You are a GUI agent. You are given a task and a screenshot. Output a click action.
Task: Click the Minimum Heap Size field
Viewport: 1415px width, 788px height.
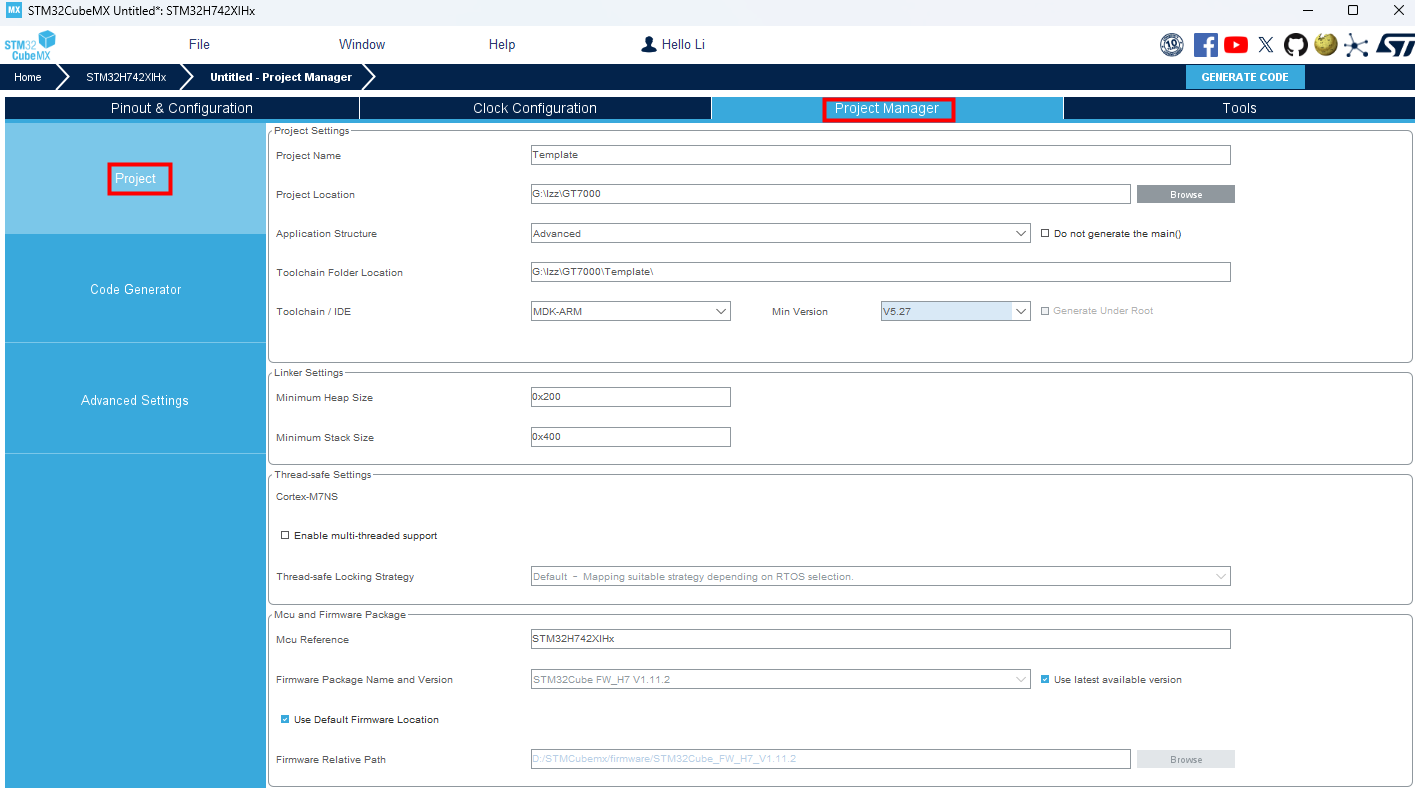click(x=630, y=397)
